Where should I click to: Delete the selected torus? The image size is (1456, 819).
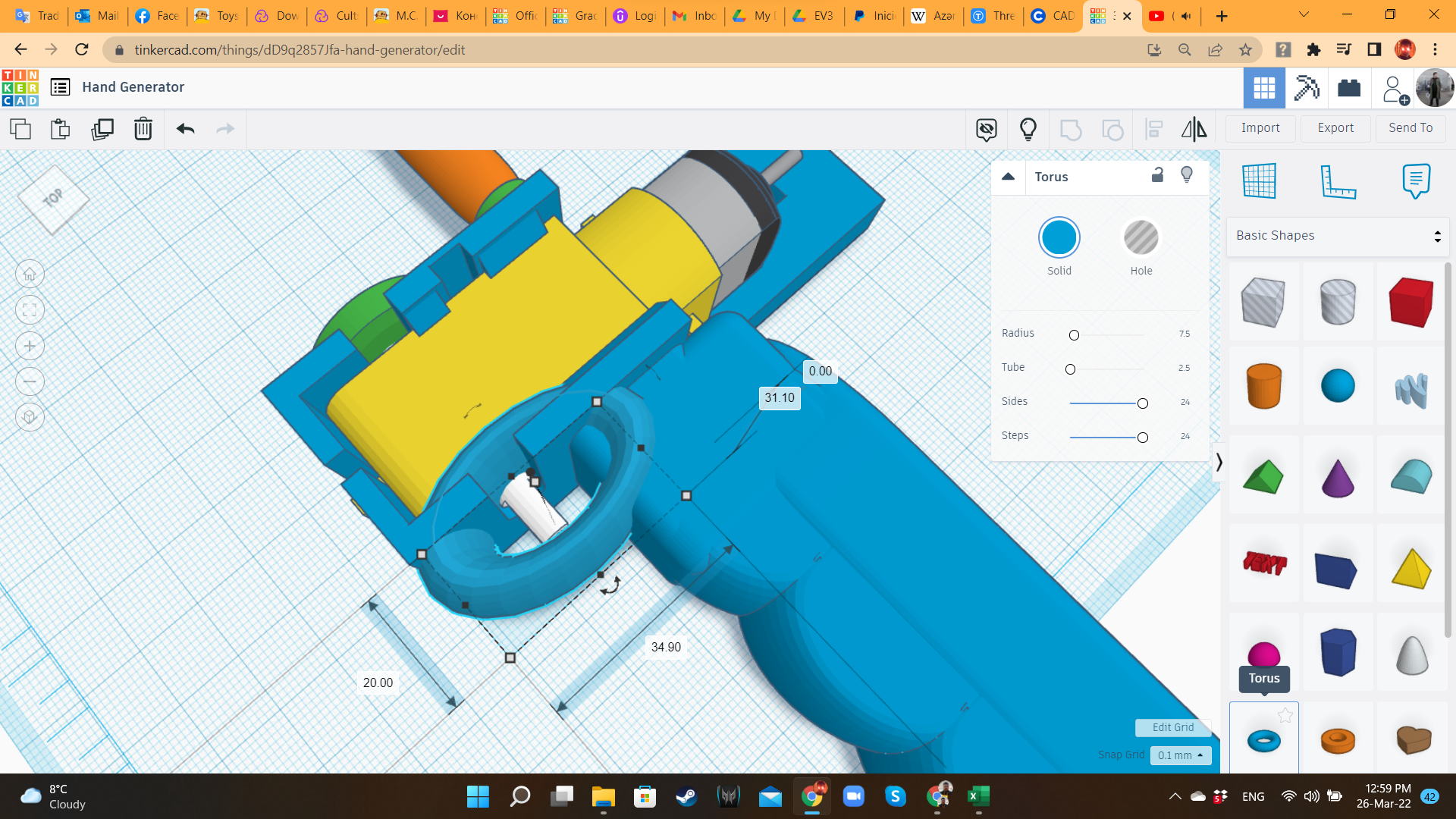pyautogui.click(x=143, y=129)
